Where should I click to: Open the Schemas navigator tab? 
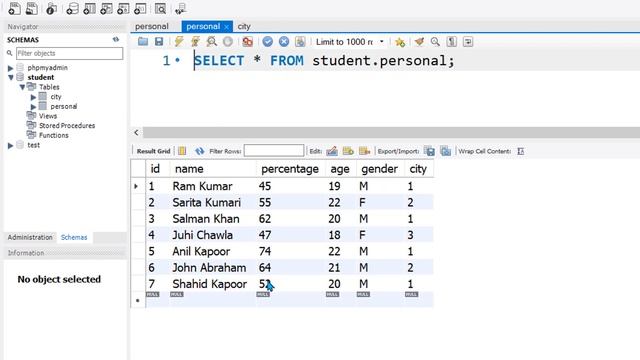(74, 238)
